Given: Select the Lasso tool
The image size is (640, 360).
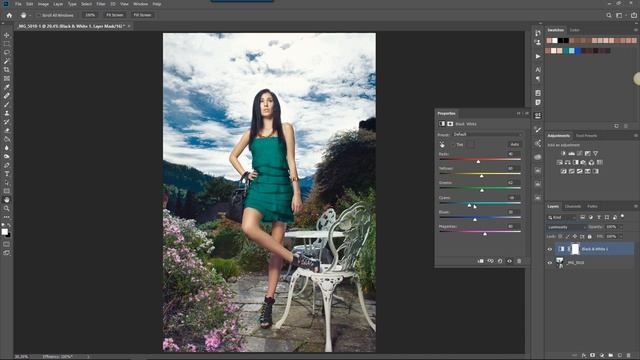Looking at the screenshot, I should tap(7, 52).
